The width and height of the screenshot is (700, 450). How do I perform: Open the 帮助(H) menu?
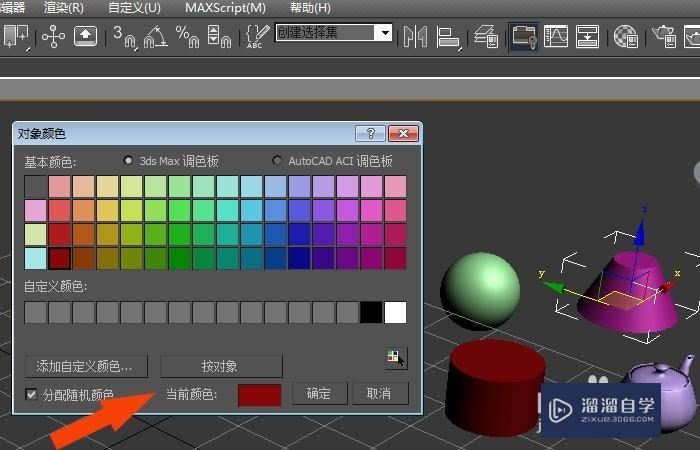(310, 8)
